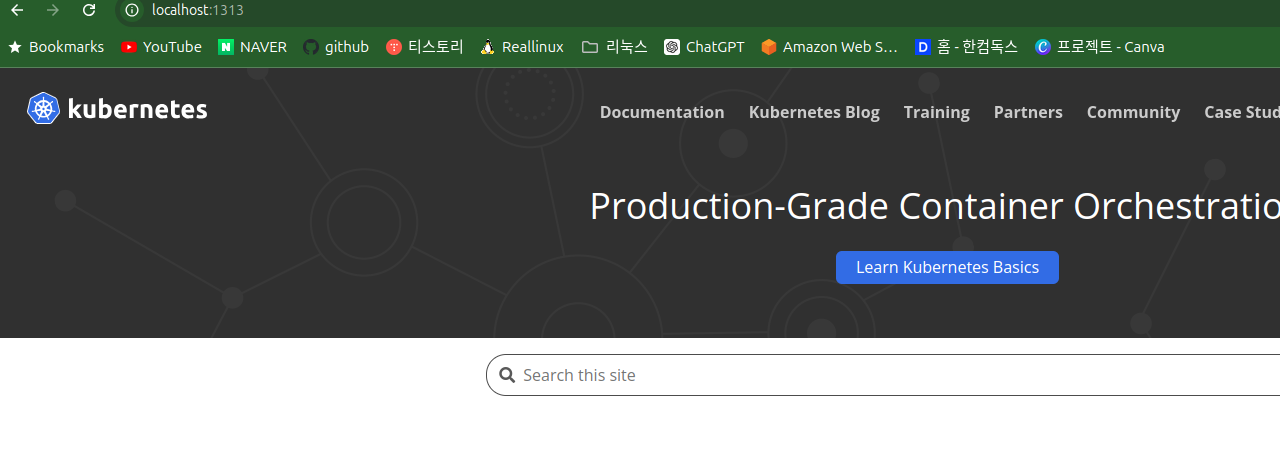This screenshot has width=1280, height=468.
Task: Open the Reallinux bookmark
Action: [521, 47]
